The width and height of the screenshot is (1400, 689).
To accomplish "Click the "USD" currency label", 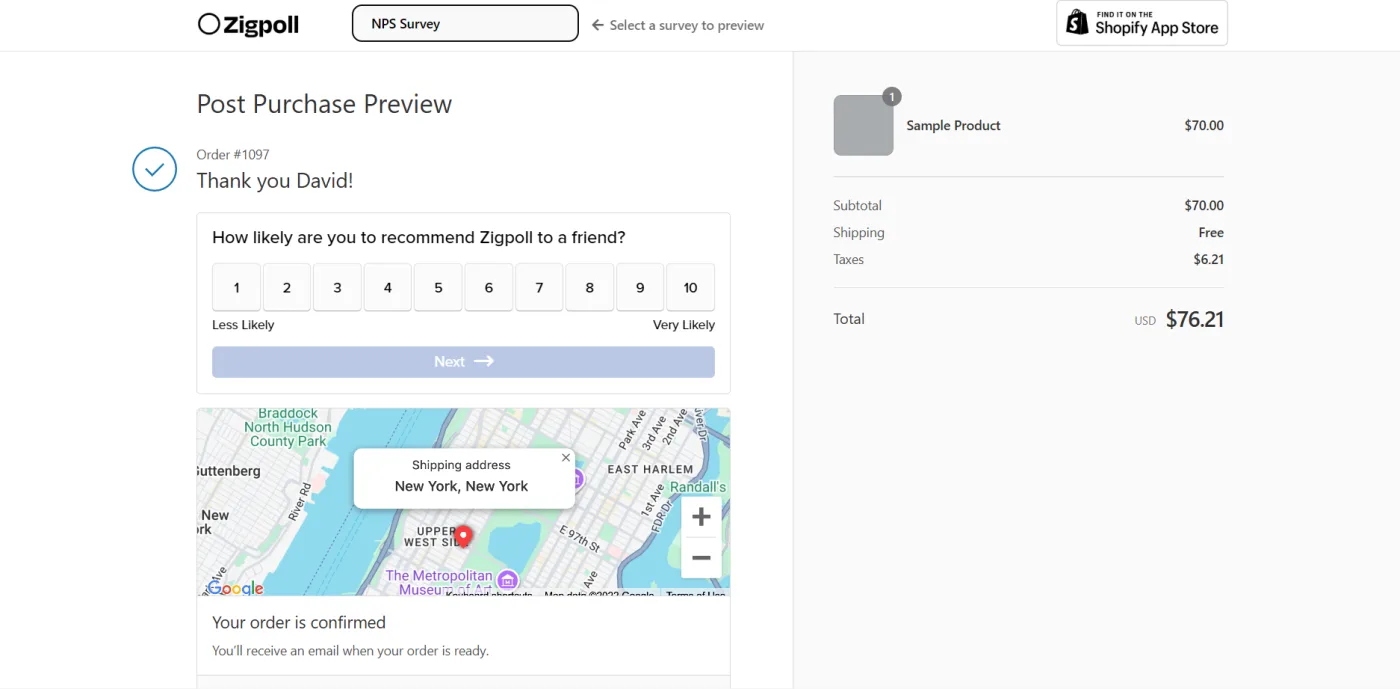I will [x=1145, y=321].
